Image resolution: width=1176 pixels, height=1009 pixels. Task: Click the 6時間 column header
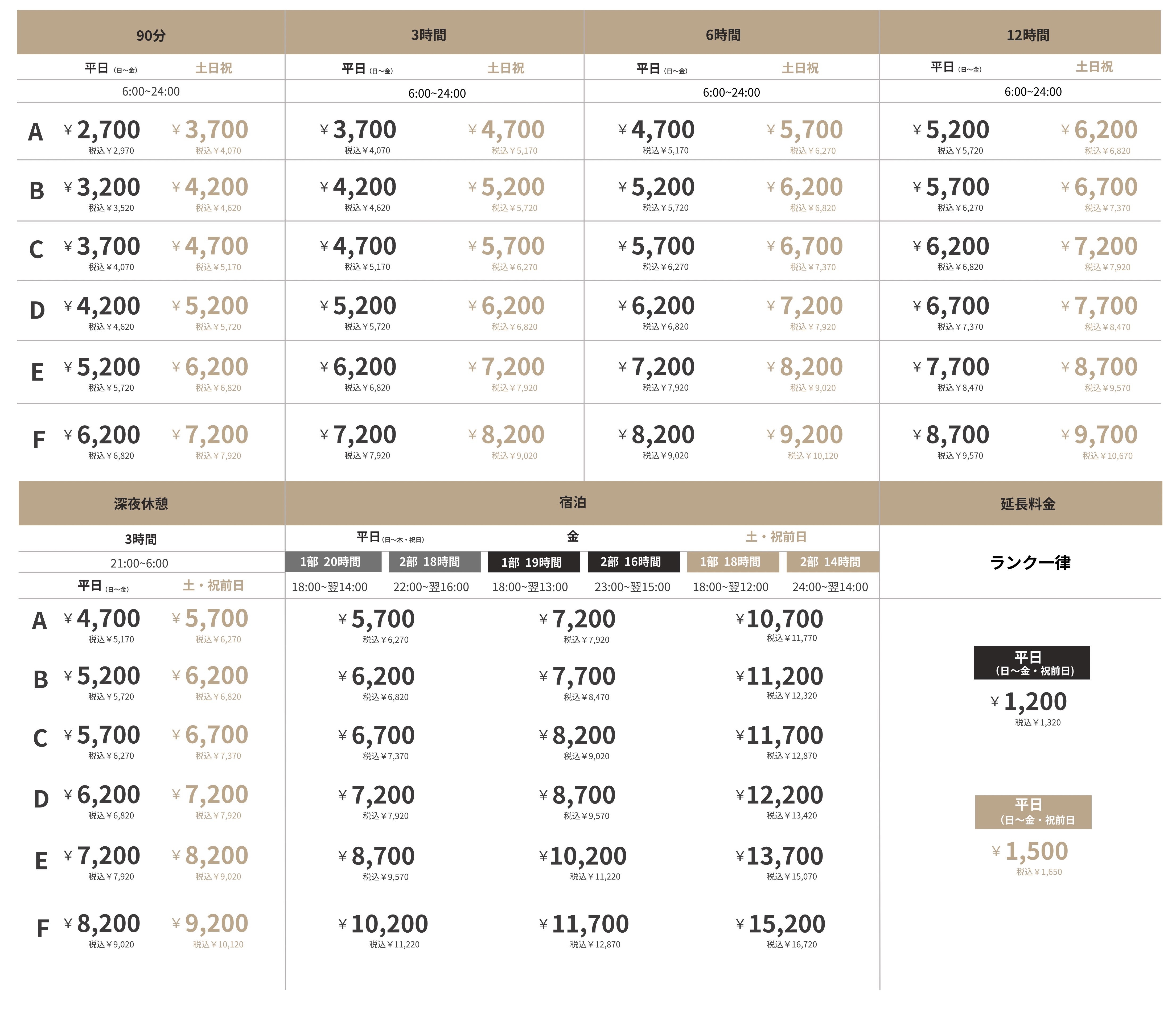point(723,35)
